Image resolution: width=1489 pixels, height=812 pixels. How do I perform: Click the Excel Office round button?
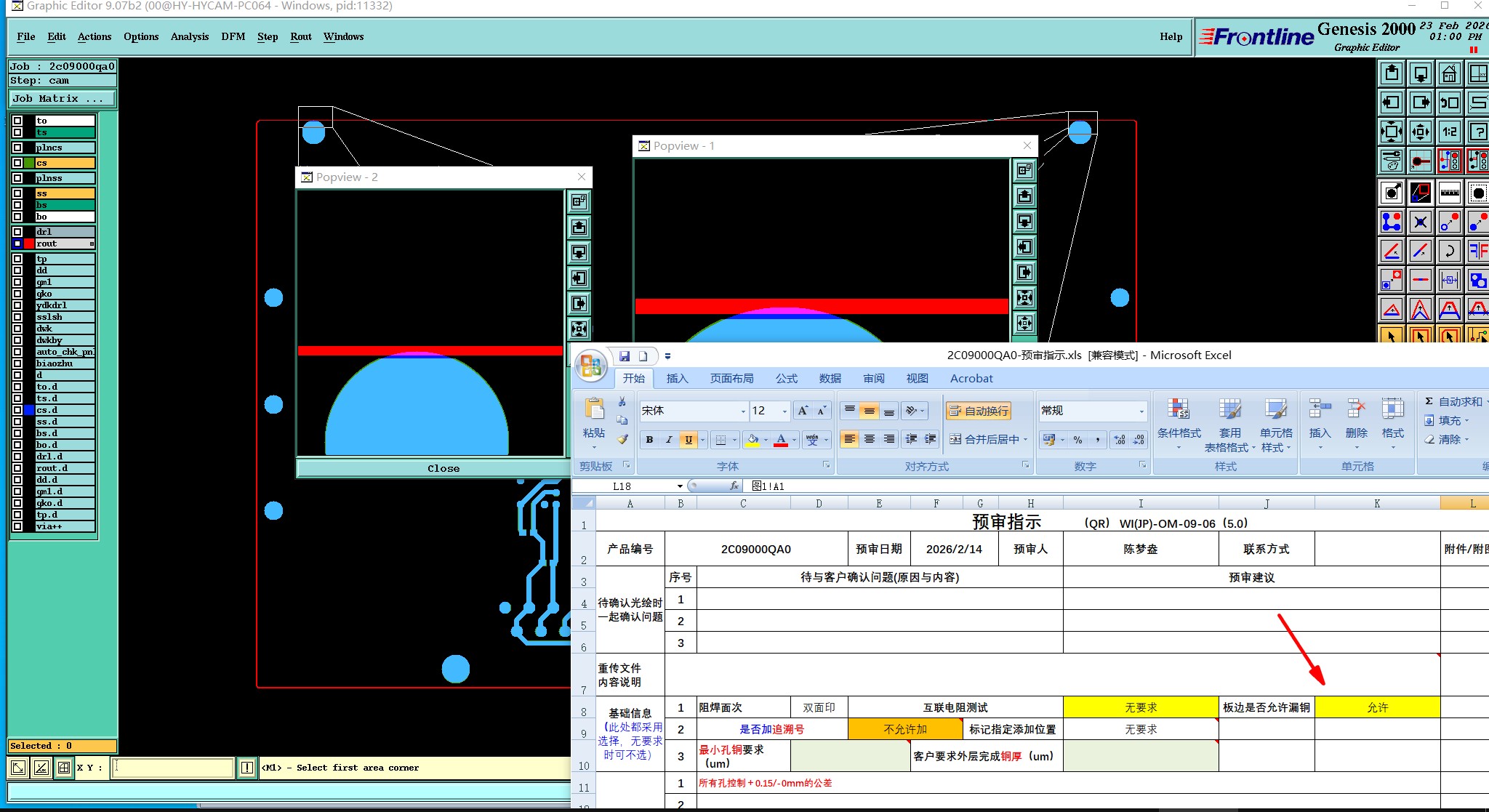[x=590, y=366]
